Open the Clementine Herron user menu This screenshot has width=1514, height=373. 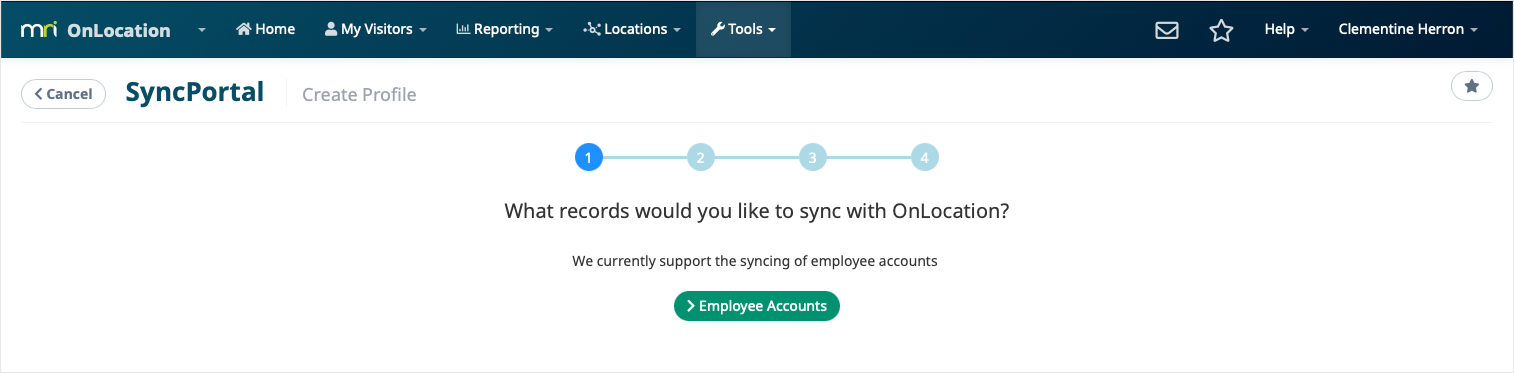click(x=1408, y=29)
